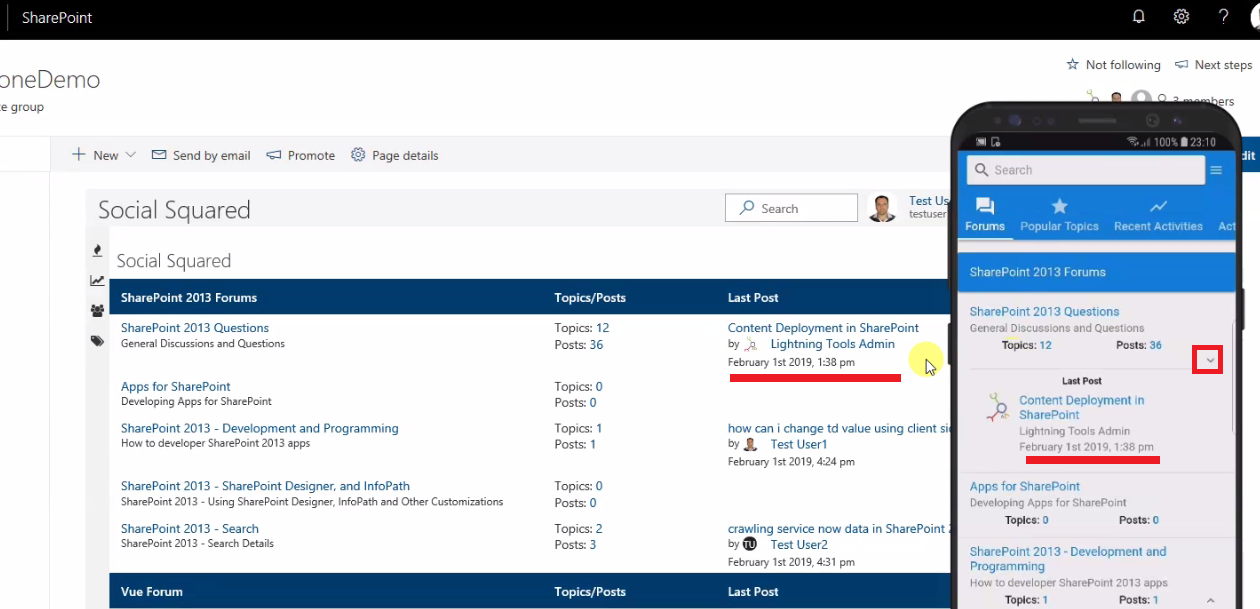Collapse SharePoint 2013 Questions chevron on phone
1260x609 pixels.
pos(1209,360)
